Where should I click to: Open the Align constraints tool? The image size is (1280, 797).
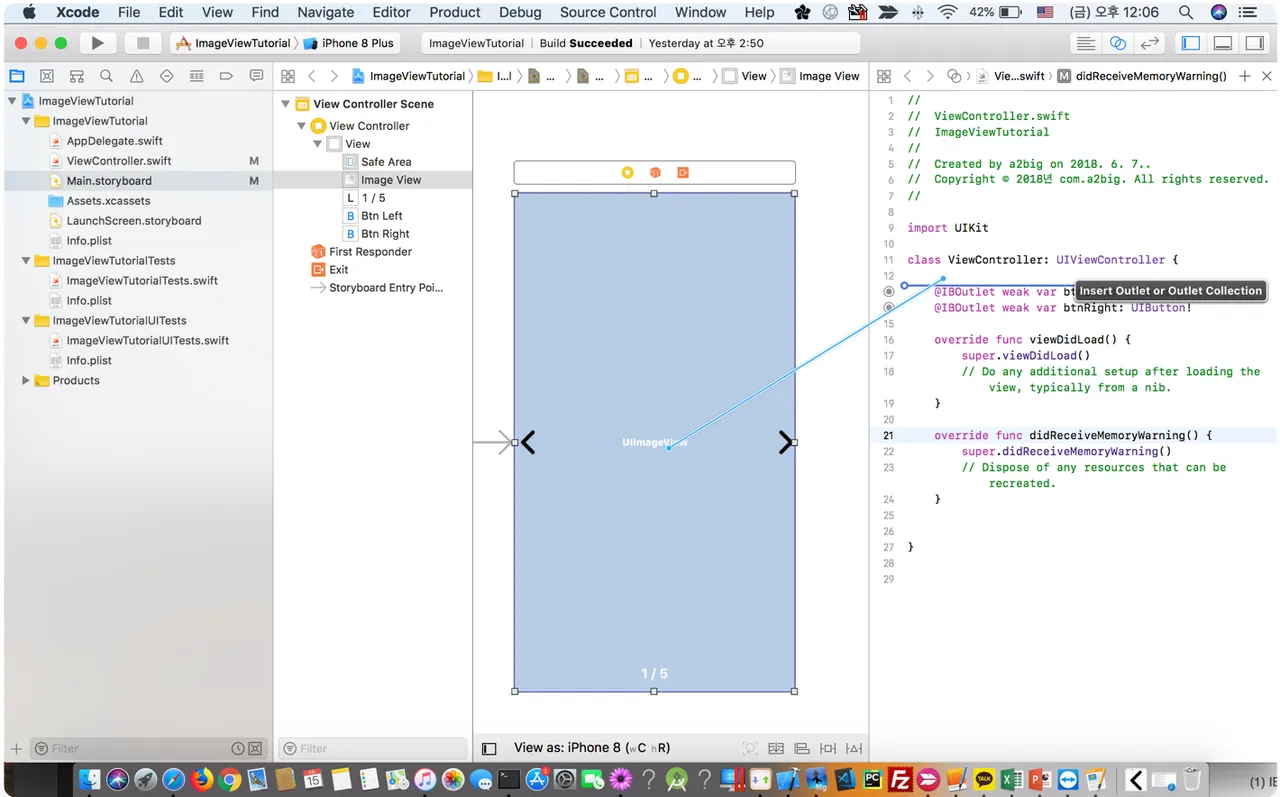point(802,748)
